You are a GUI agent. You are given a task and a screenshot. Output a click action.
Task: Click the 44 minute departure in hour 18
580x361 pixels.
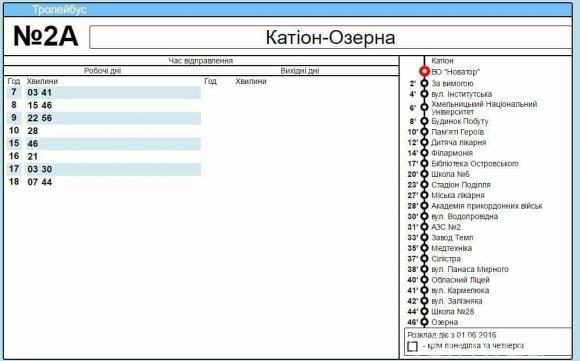tap(46, 182)
